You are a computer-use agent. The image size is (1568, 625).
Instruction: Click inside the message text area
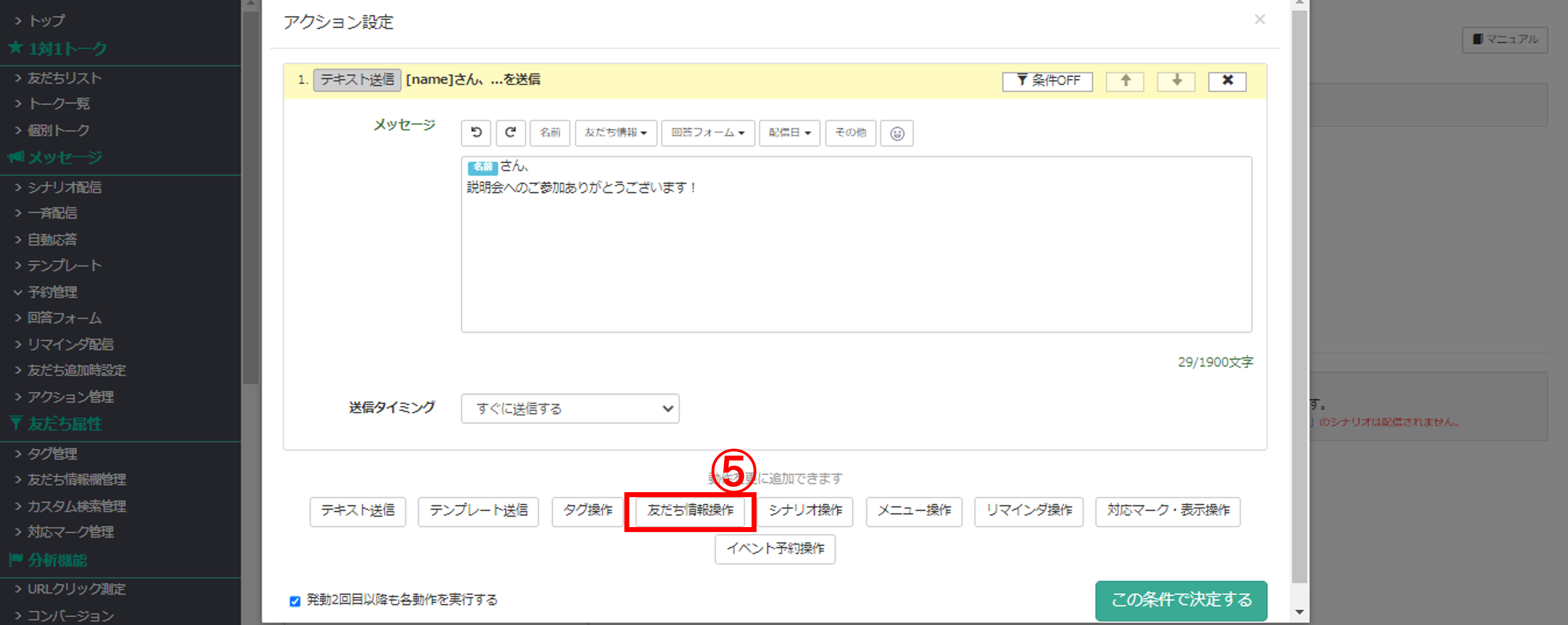pos(856,245)
